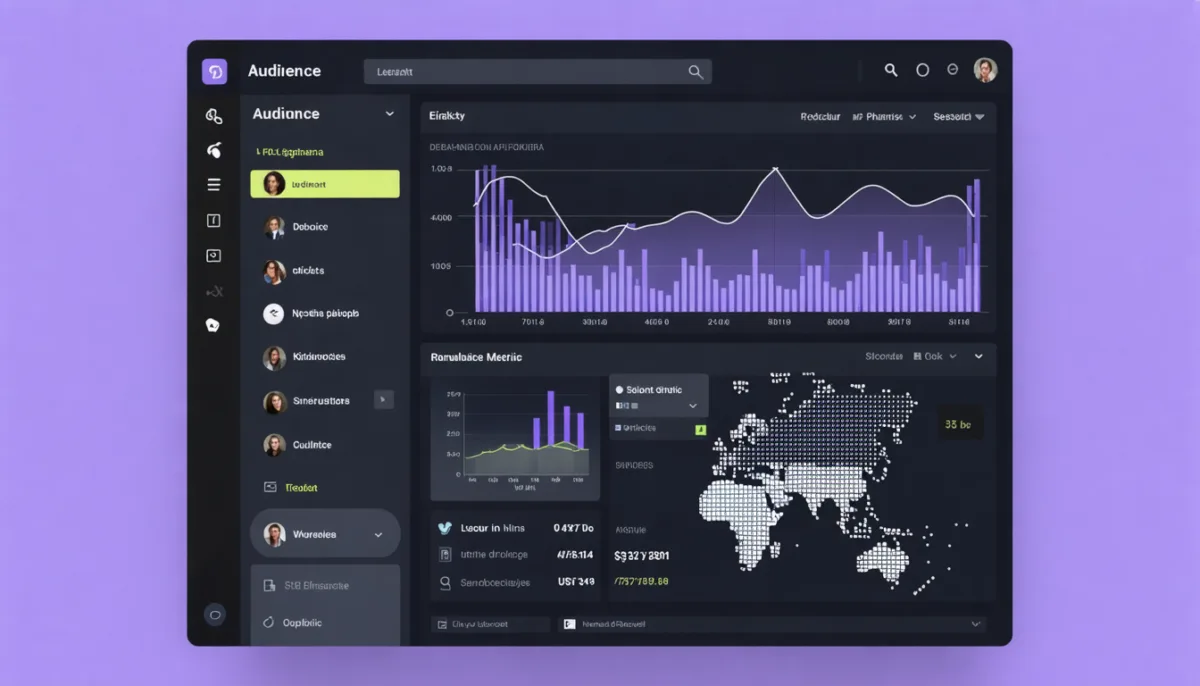1200x686 pixels.
Task: Open the user profile avatar in header
Action: [985, 70]
